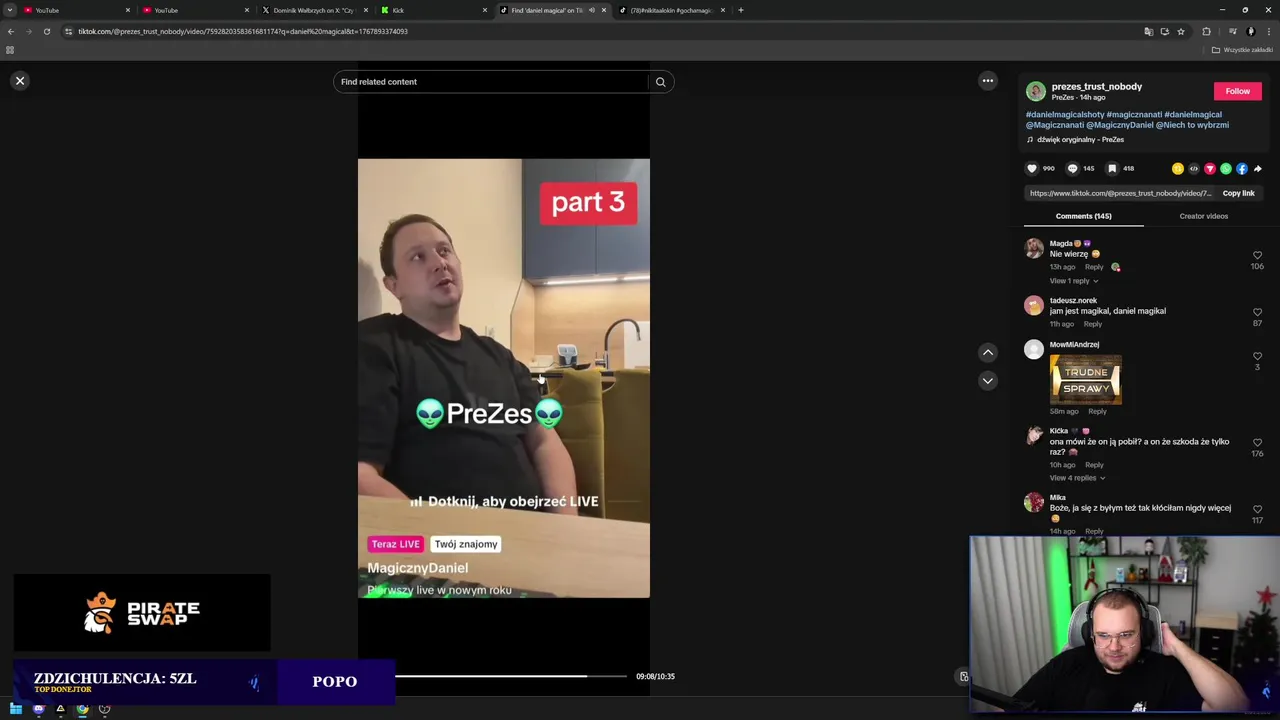This screenshot has height=720, width=1280.
Task: Switch to the Comments (145) tab
Action: 1083,216
